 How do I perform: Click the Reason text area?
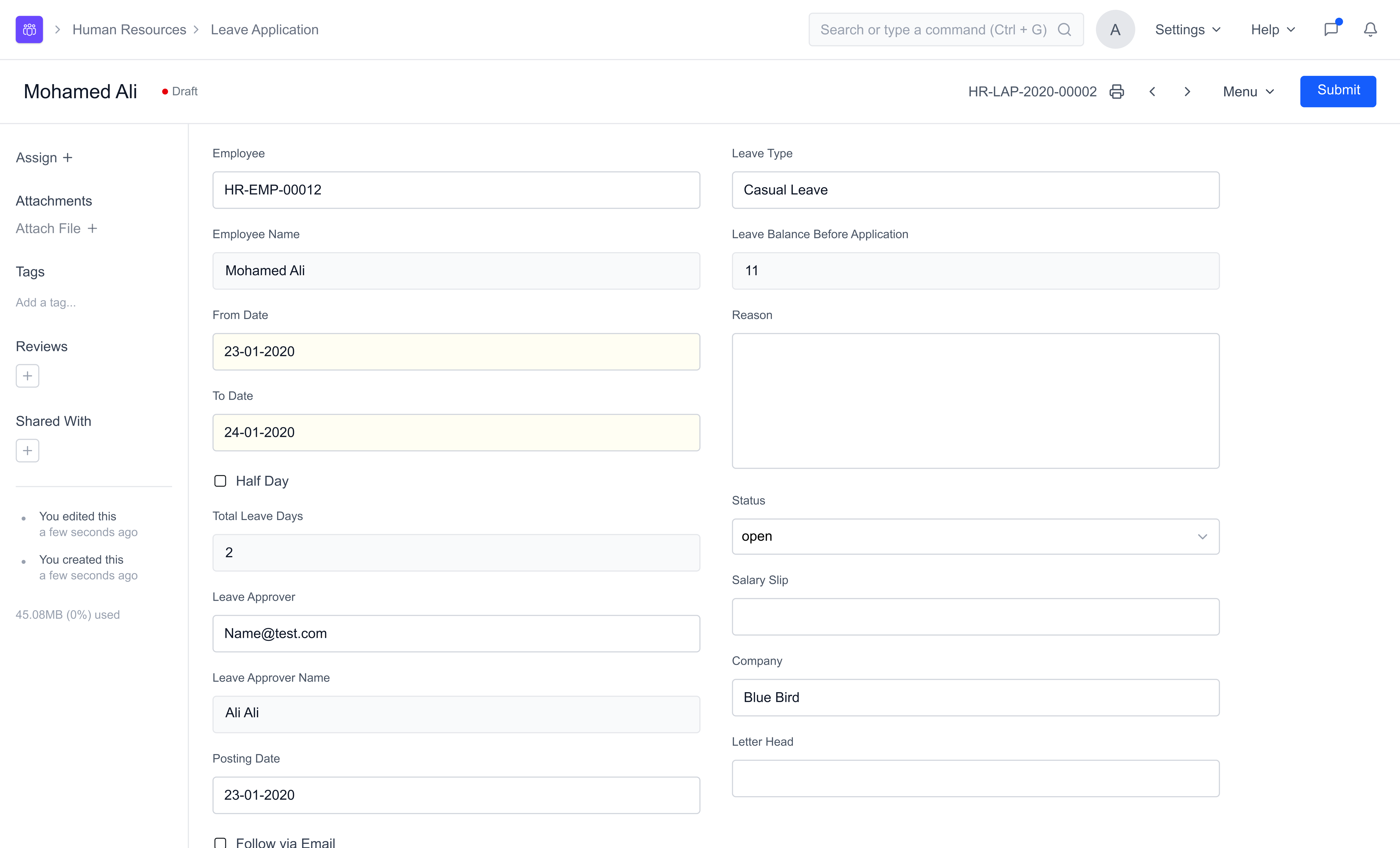pos(975,401)
